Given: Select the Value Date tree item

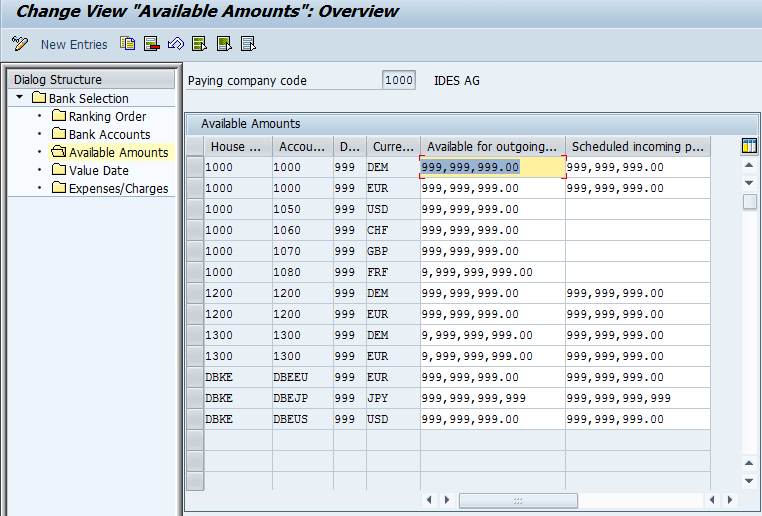Looking at the screenshot, I should [x=98, y=170].
